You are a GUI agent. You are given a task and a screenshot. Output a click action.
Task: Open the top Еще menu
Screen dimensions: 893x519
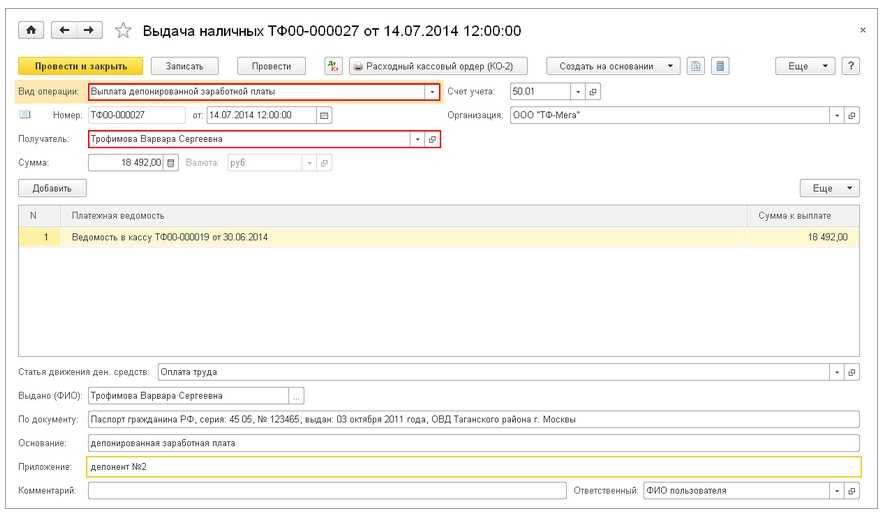point(806,66)
